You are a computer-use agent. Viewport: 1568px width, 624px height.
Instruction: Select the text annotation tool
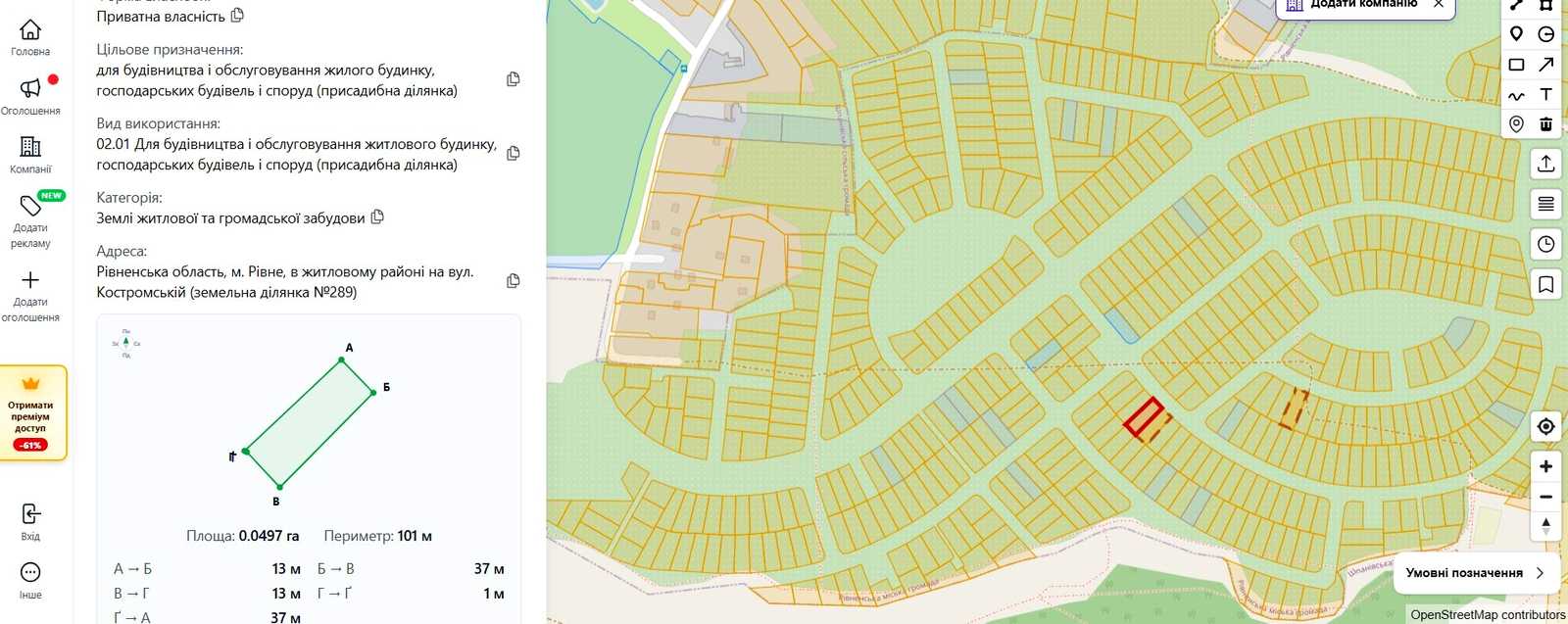click(1546, 95)
